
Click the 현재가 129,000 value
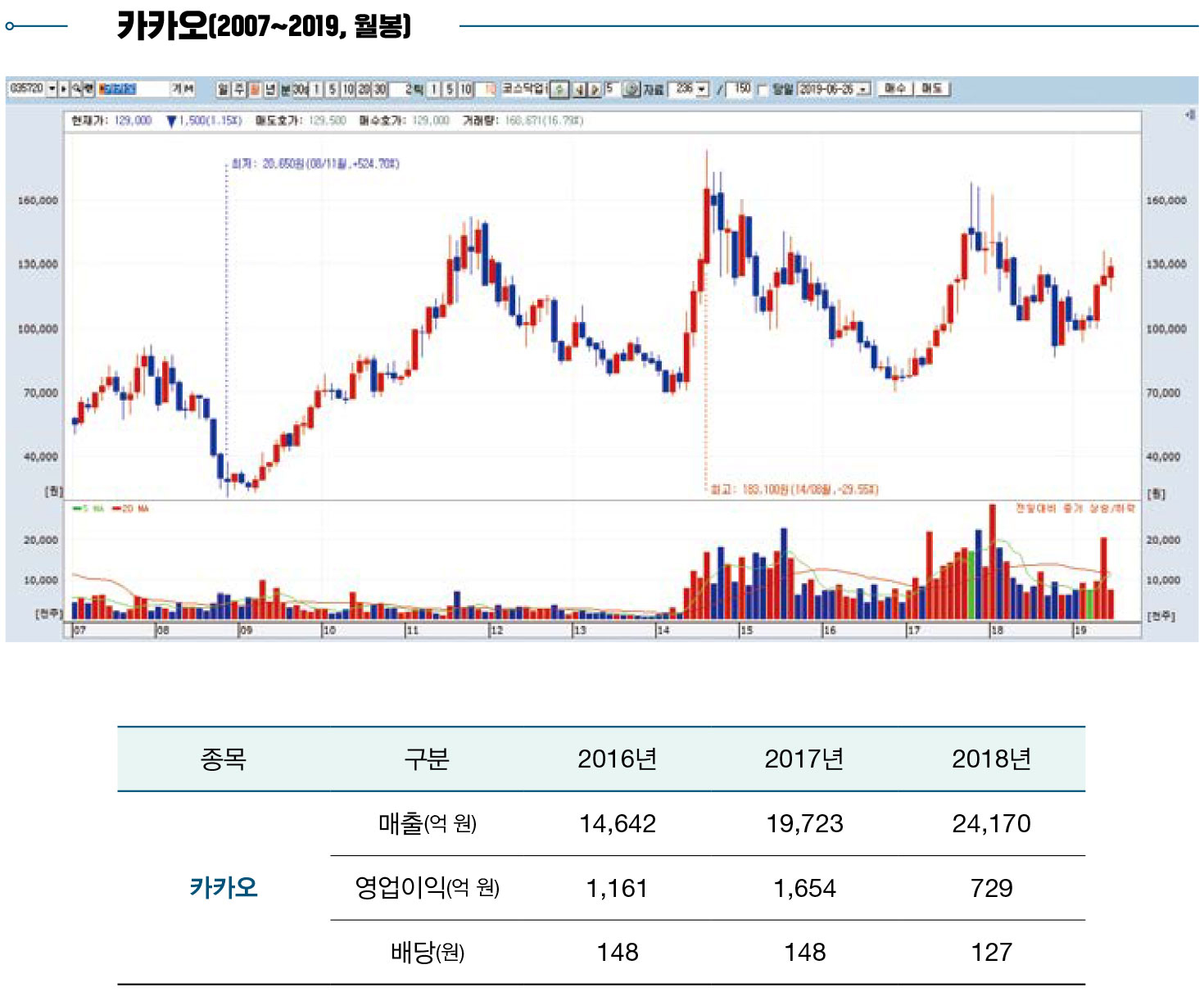click(x=133, y=120)
